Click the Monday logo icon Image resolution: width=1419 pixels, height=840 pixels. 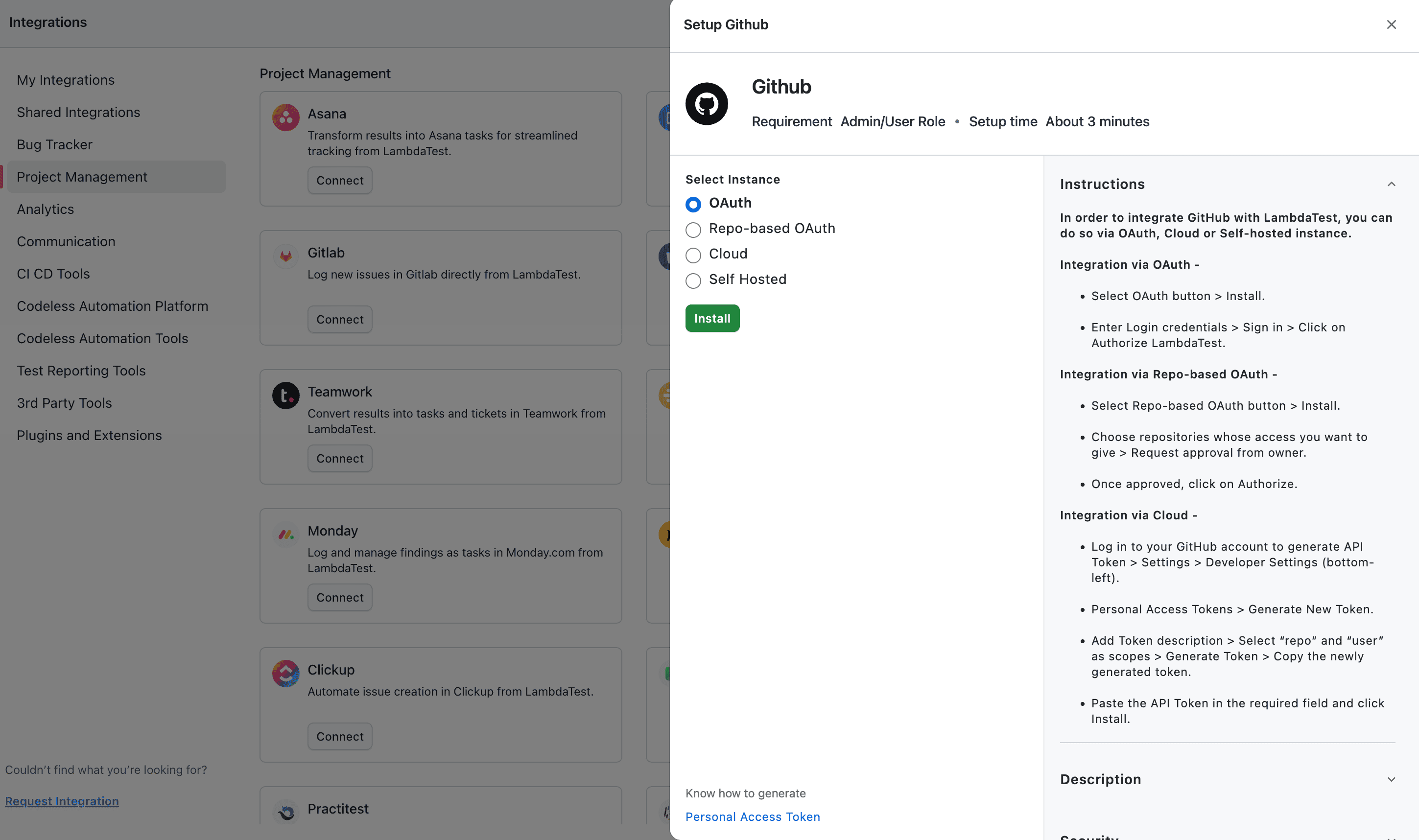tap(286, 535)
